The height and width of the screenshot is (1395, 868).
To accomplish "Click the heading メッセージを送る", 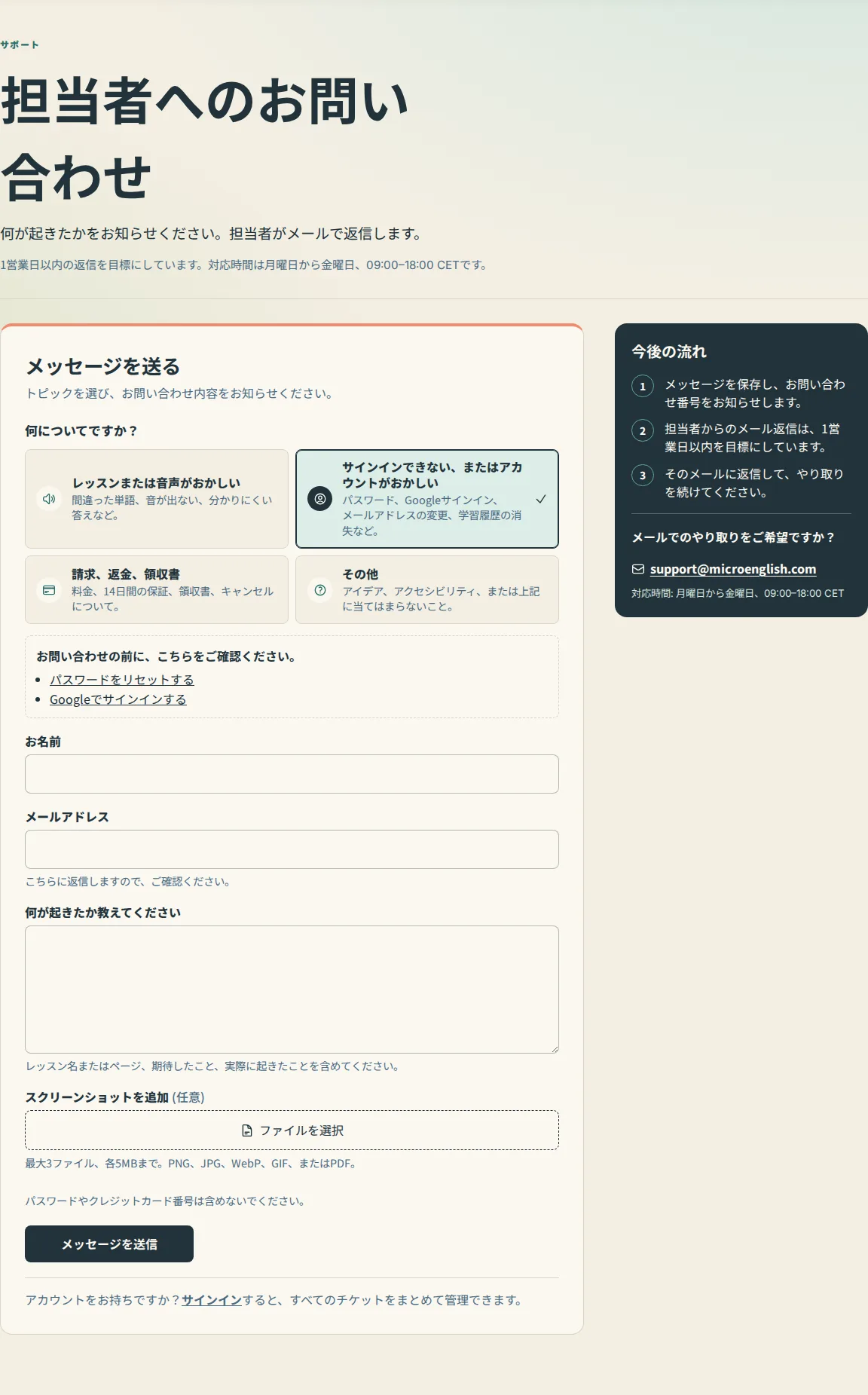I will coord(103,367).
